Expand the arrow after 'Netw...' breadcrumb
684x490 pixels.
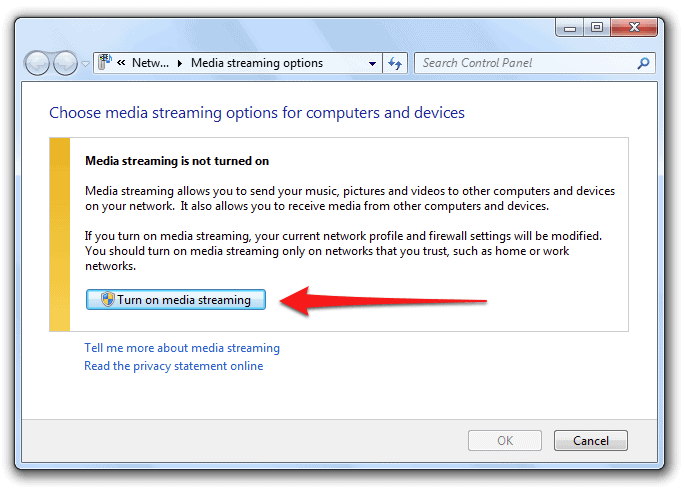click(180, 63)
